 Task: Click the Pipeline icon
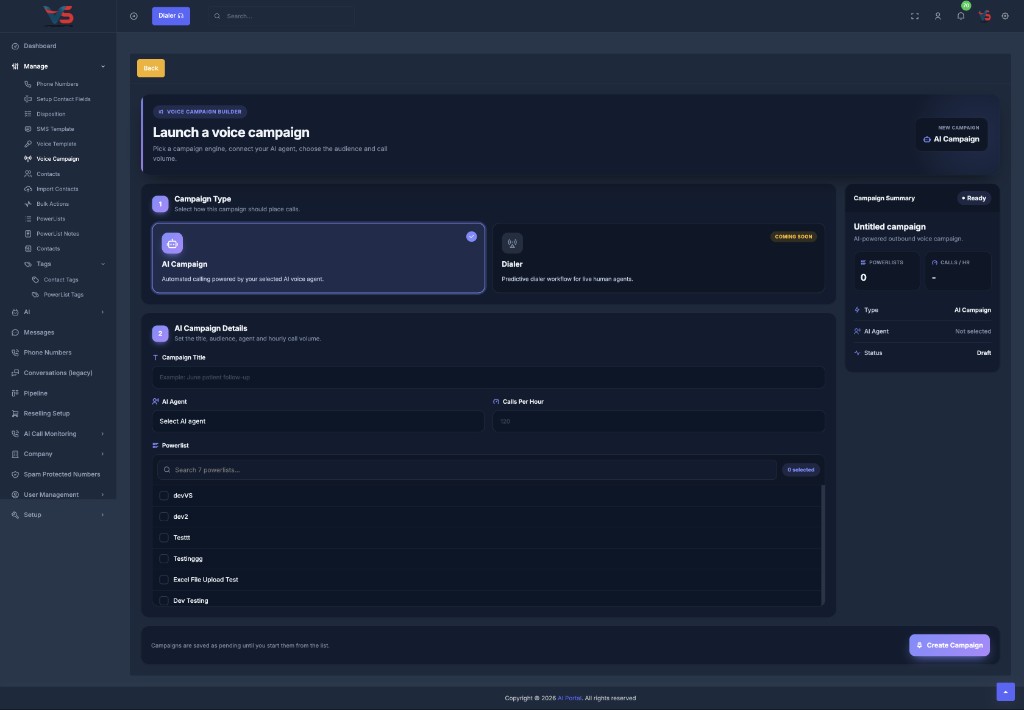coord(15,393)
